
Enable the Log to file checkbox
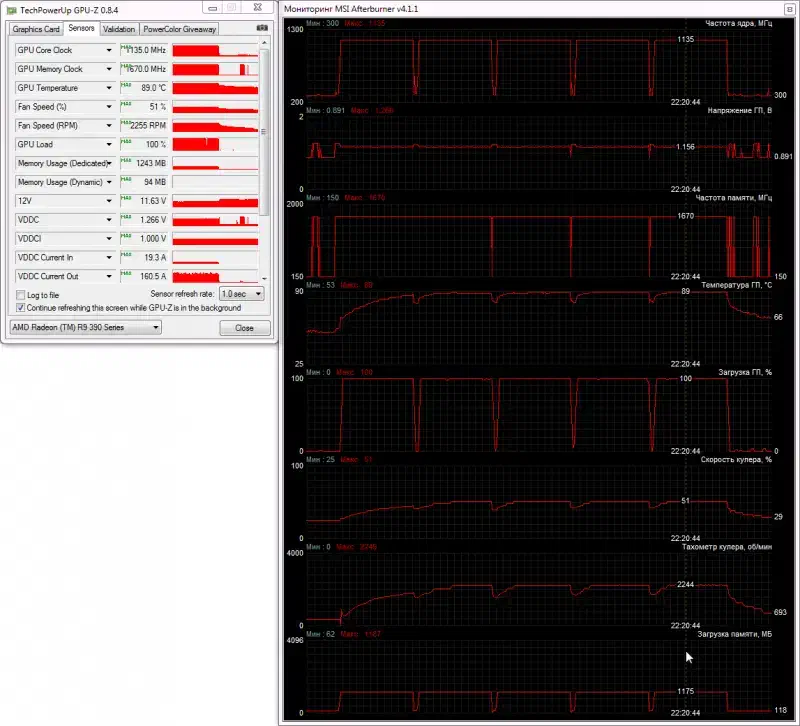21,295
